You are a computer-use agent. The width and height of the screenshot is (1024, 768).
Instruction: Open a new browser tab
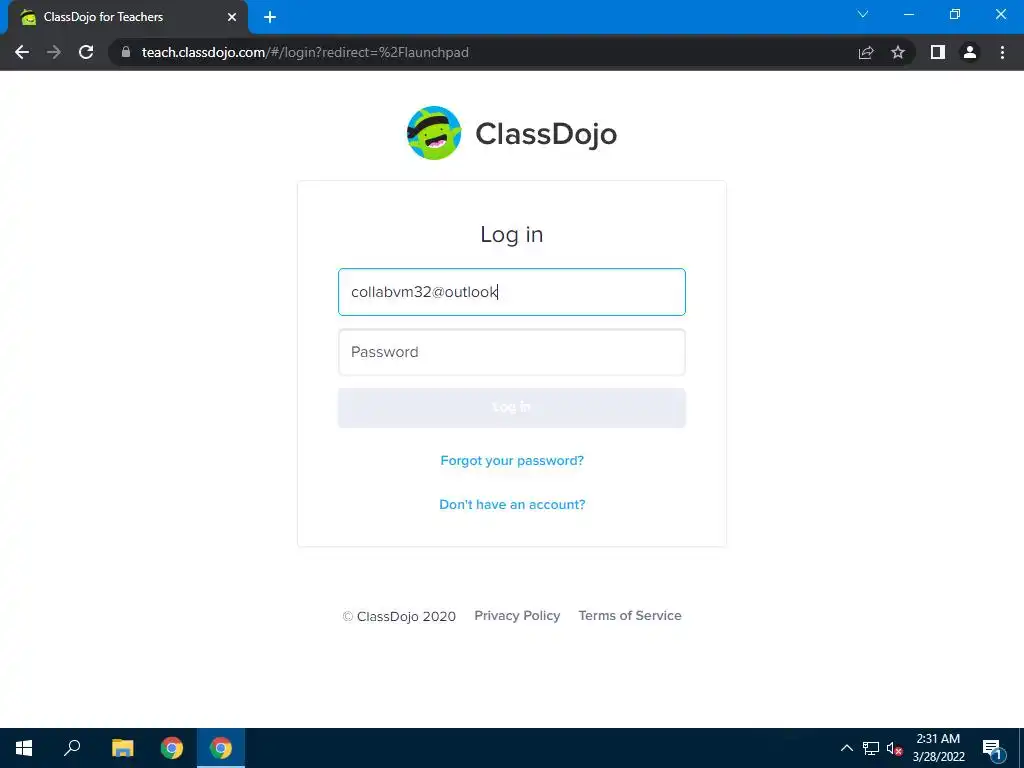click(x=270, y=17)
